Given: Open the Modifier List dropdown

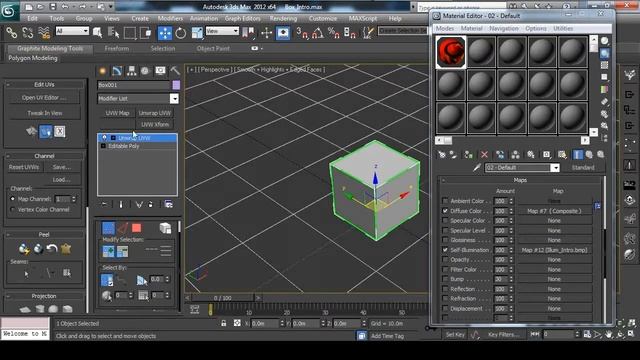Looking at the screenshot, I should tap(174, 99).
